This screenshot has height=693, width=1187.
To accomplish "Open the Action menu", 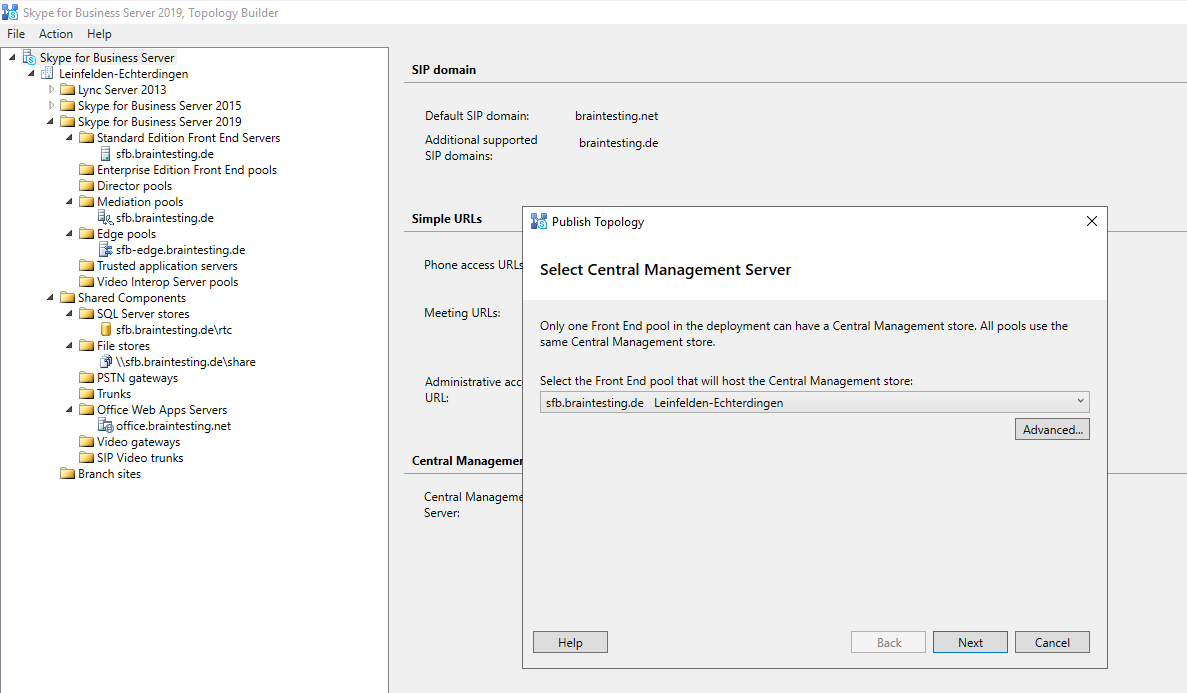I will point(56,34).
